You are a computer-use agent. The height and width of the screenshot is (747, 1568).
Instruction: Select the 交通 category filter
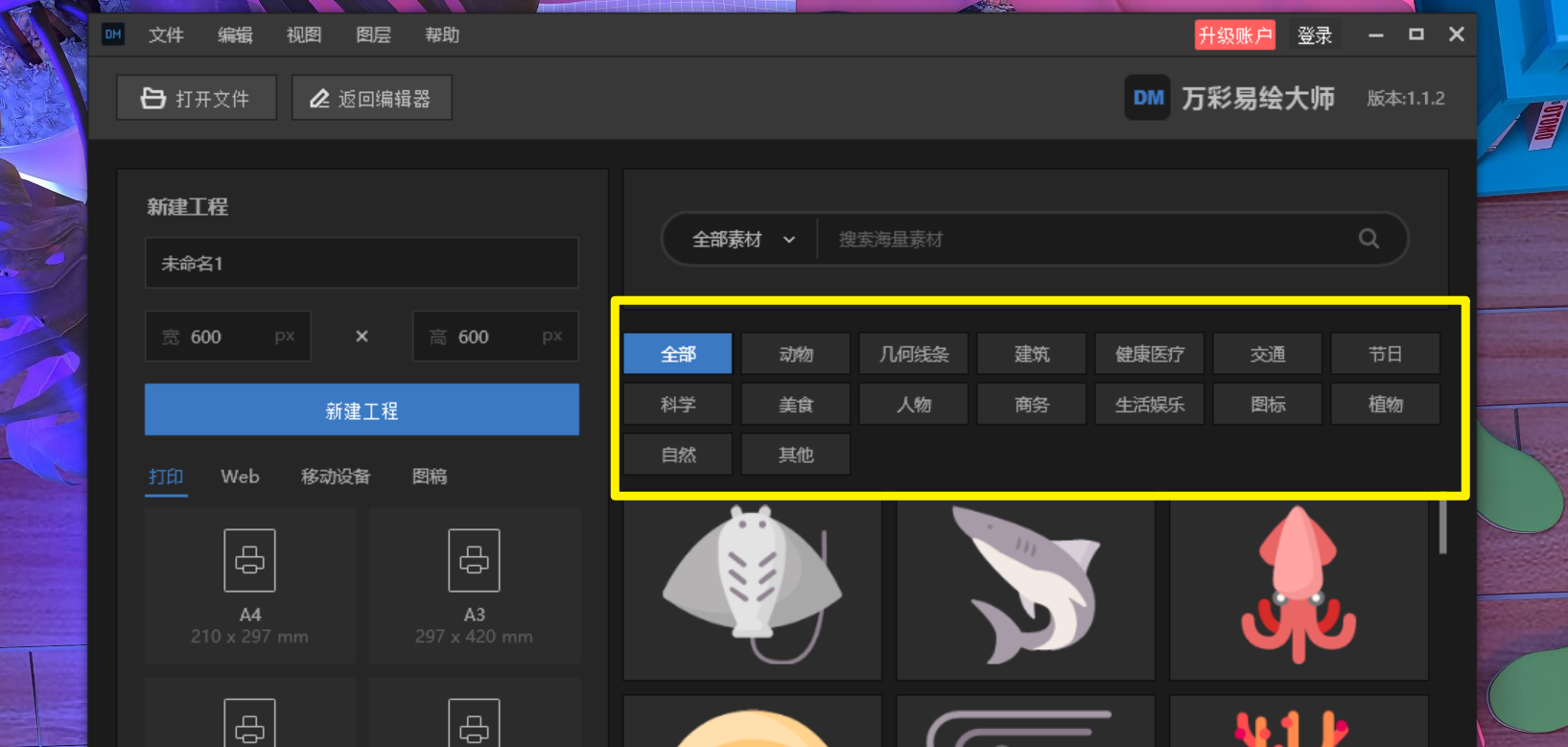tap(1268, 354)
